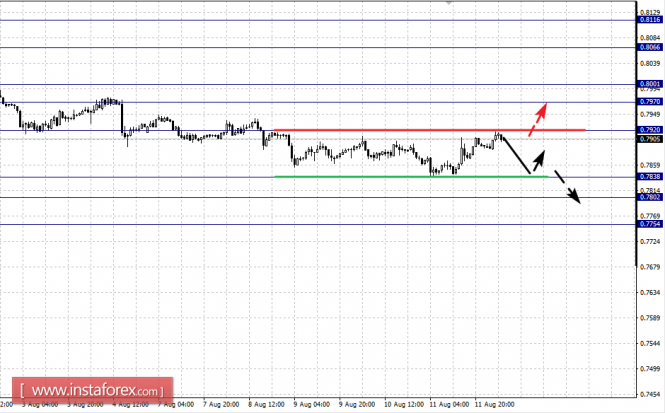Select the short solid black upward arrowhead

coord(539,160)
